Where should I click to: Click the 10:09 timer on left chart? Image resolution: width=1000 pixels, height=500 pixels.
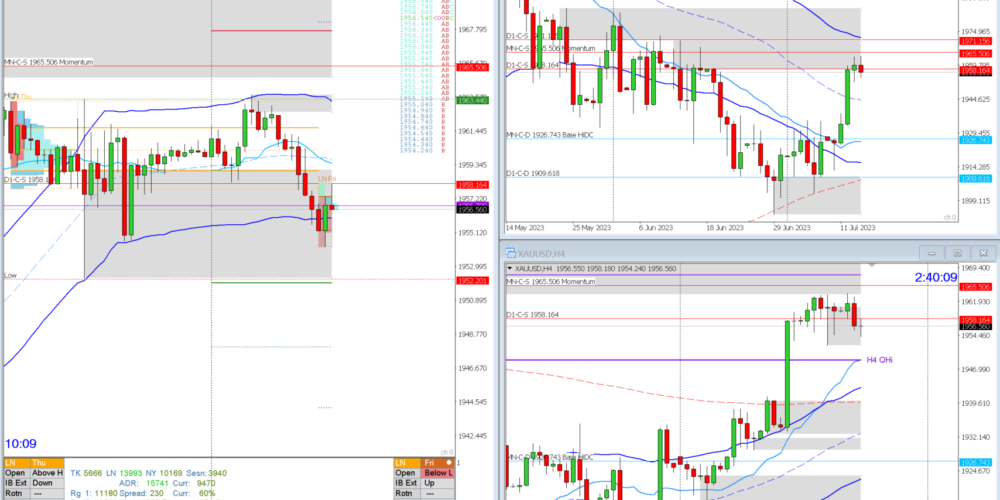click(x=20, y=443)
